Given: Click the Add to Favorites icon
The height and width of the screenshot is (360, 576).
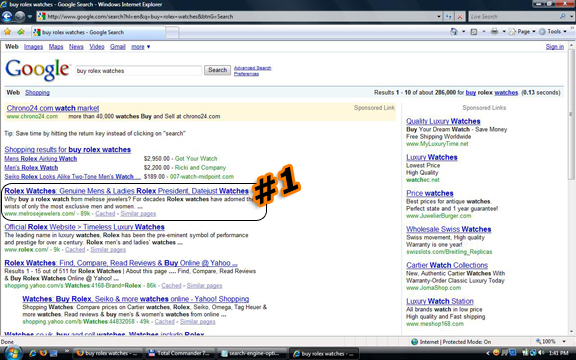Looking at the screenshot, I should pos(21,32).
